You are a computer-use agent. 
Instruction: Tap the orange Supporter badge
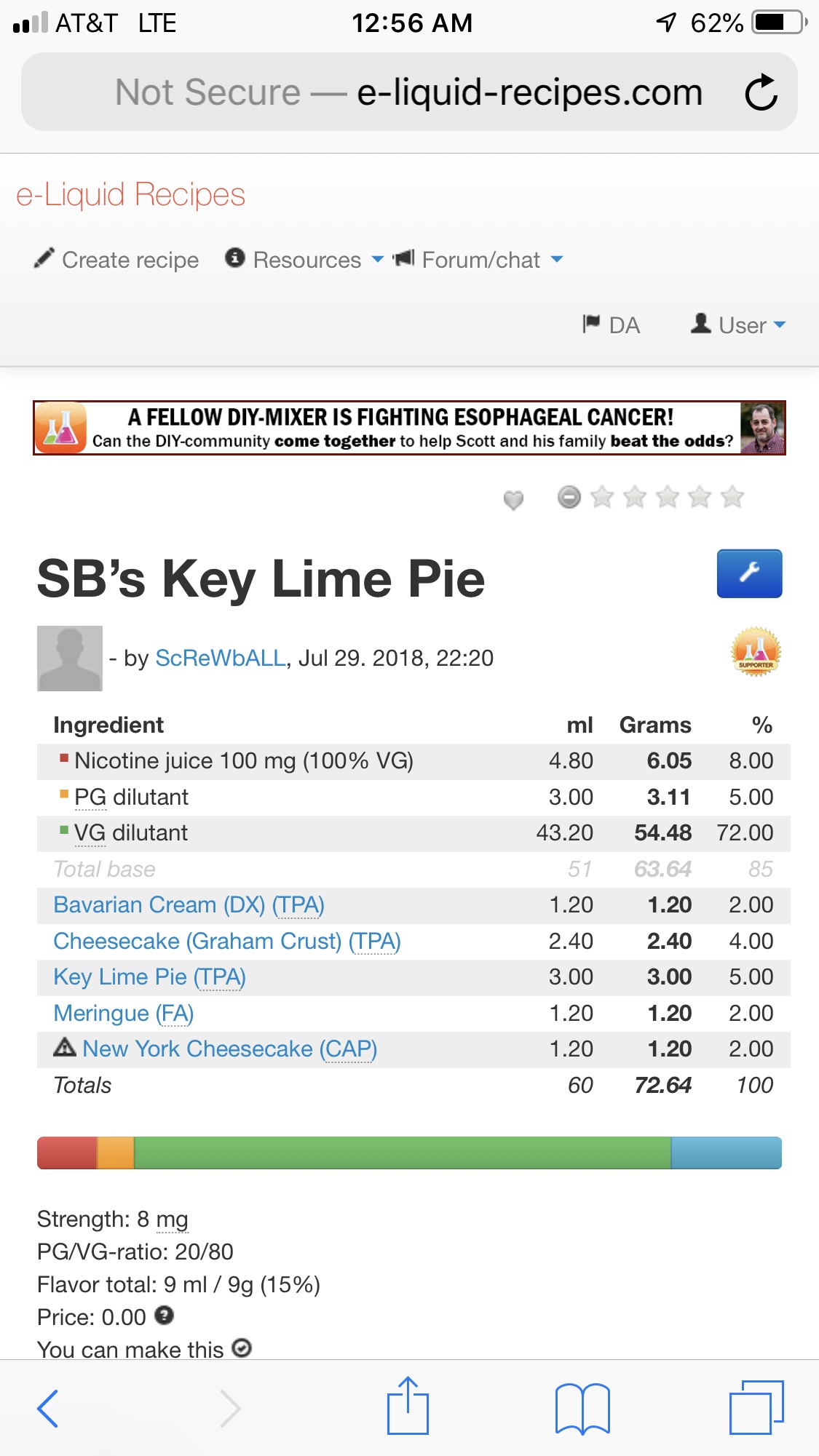point(756,651)
